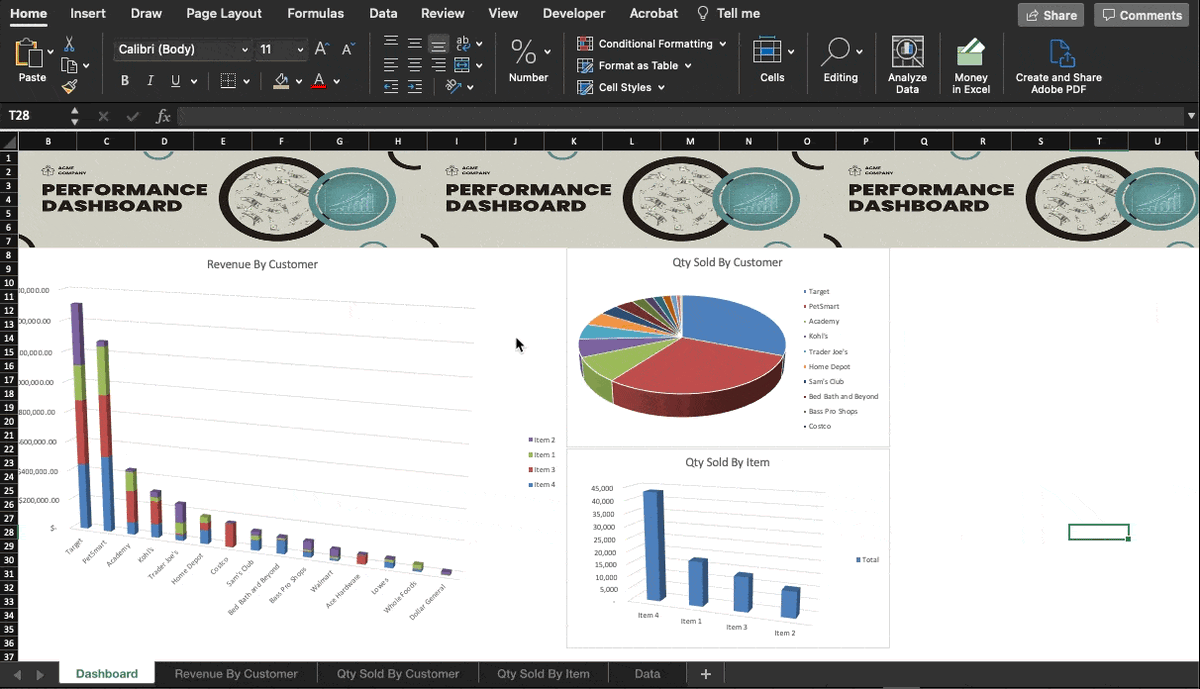This screenshot has height=689, width=1200.
Task: Open Conditional Formatting options
Action: point(651,43)
